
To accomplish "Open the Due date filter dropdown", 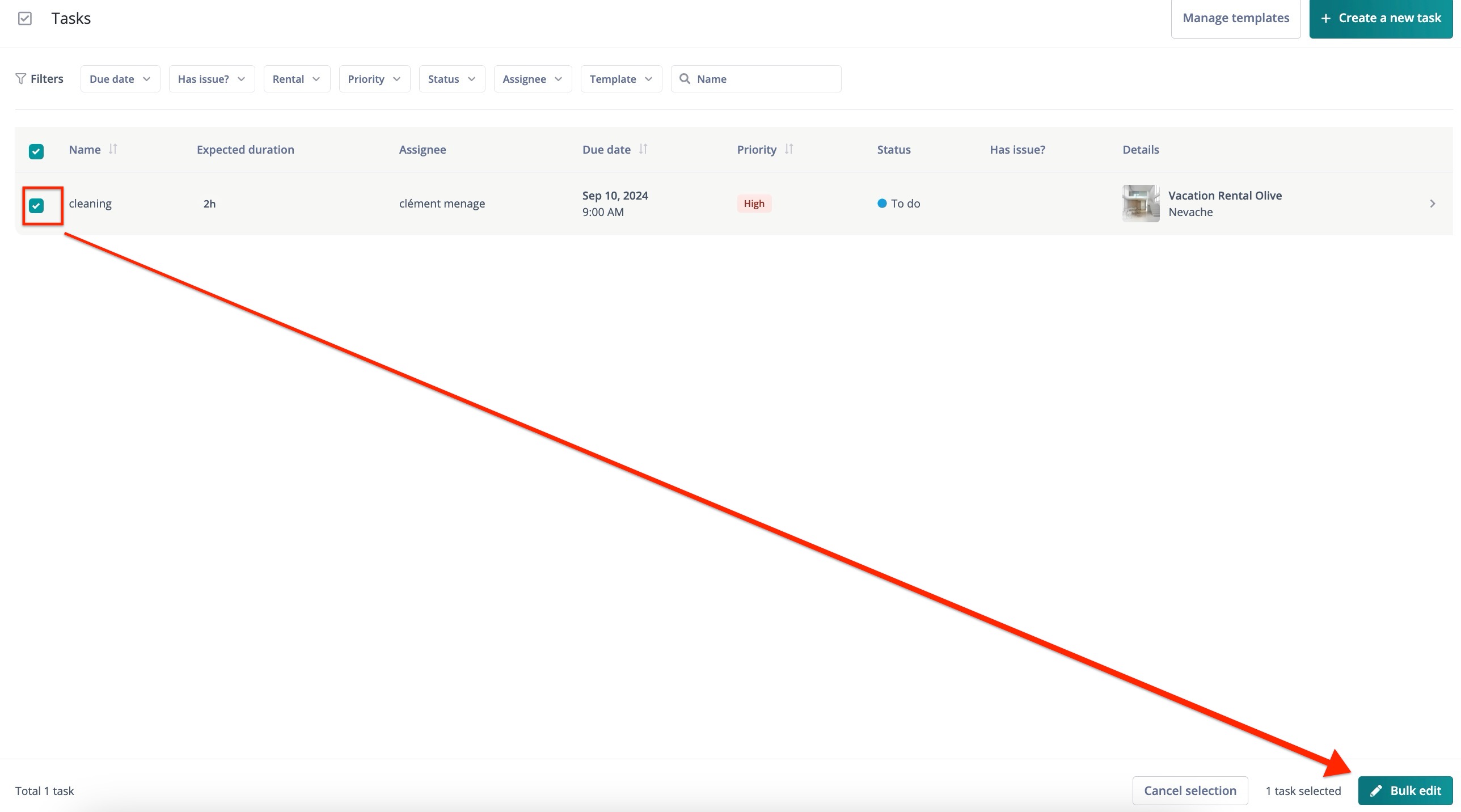I will click(120, 79).
